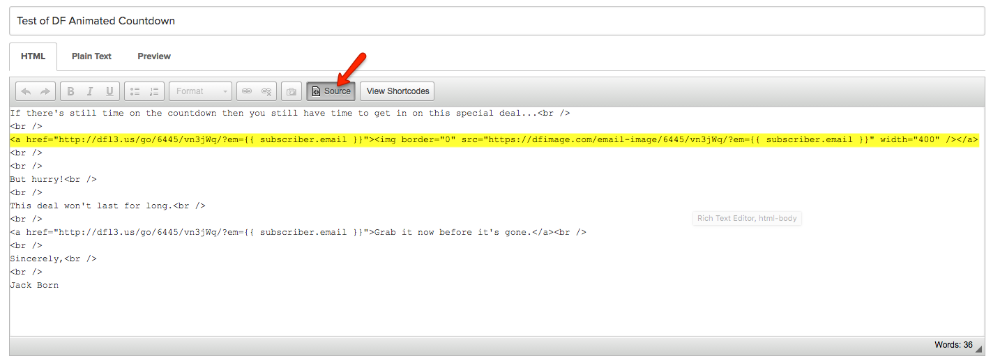Switch to the HTML tab

(33, 56)
